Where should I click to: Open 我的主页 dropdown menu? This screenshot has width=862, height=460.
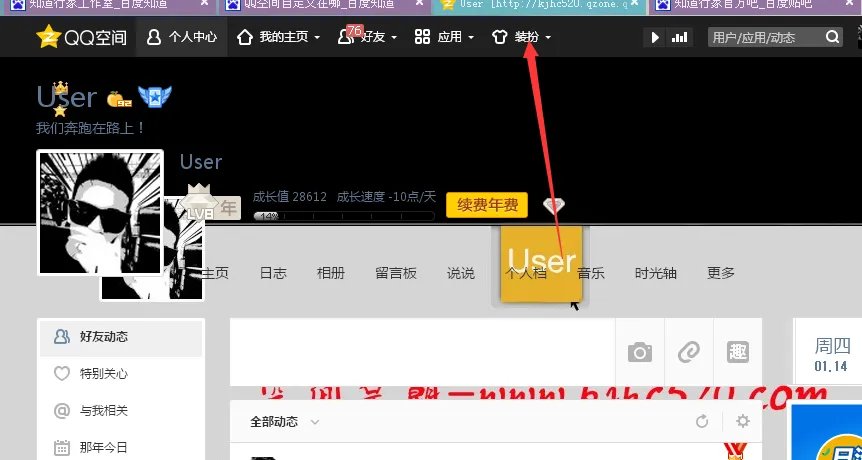point(278,37)
